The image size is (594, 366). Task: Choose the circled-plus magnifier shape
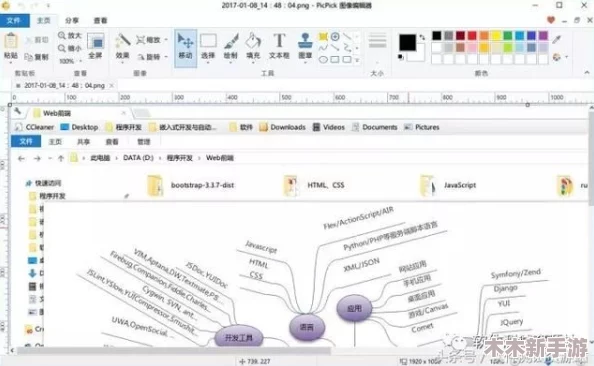tap(335, 37)
